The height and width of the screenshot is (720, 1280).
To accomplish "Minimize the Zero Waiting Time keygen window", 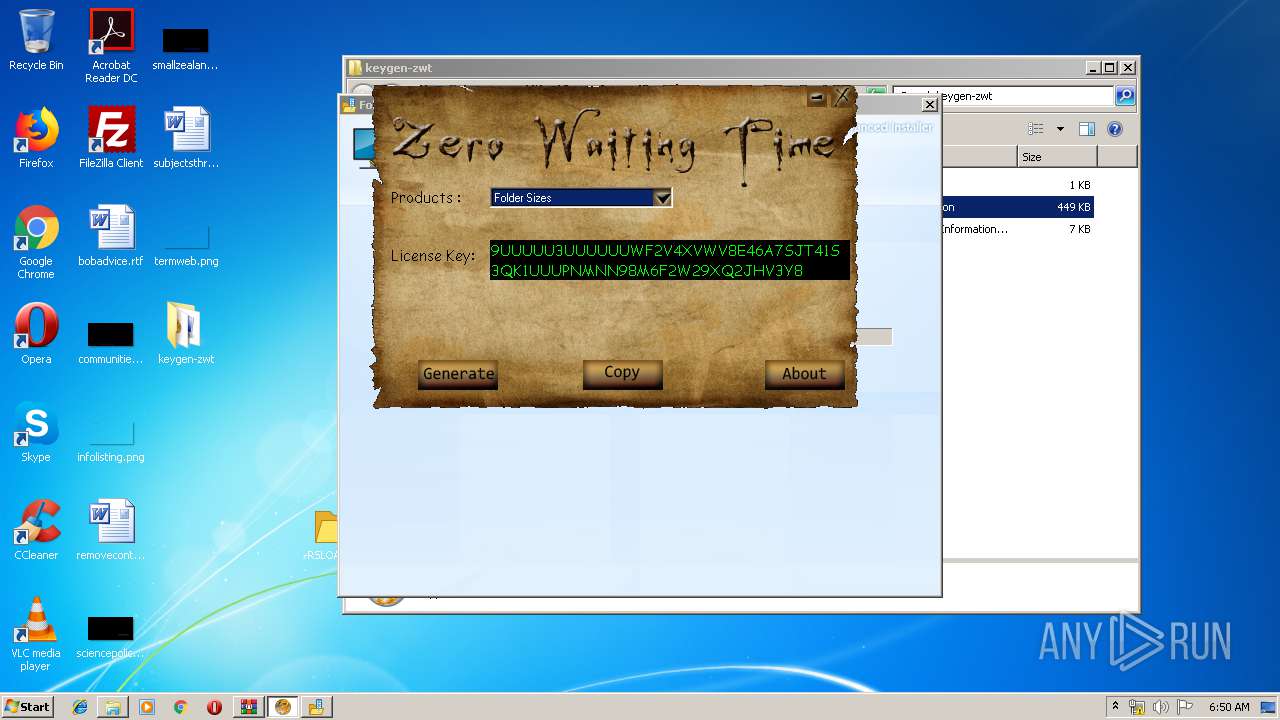I will point(817,97).
